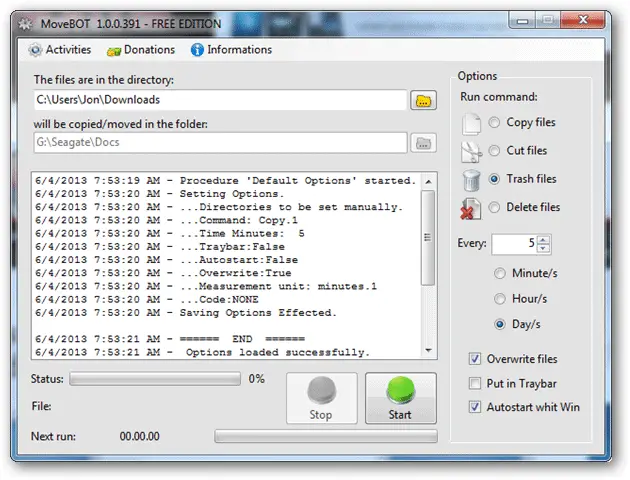Click the log line Options loaded successfully
Screen dimensions: 630x480
click(202, 352)
